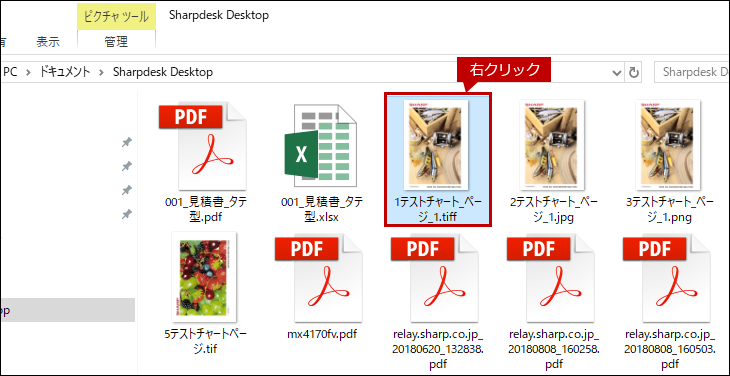Viewport: 730px width, 376px height.
Task: Select the mx4170fv.pdf file icon
Action: point(319,279)
